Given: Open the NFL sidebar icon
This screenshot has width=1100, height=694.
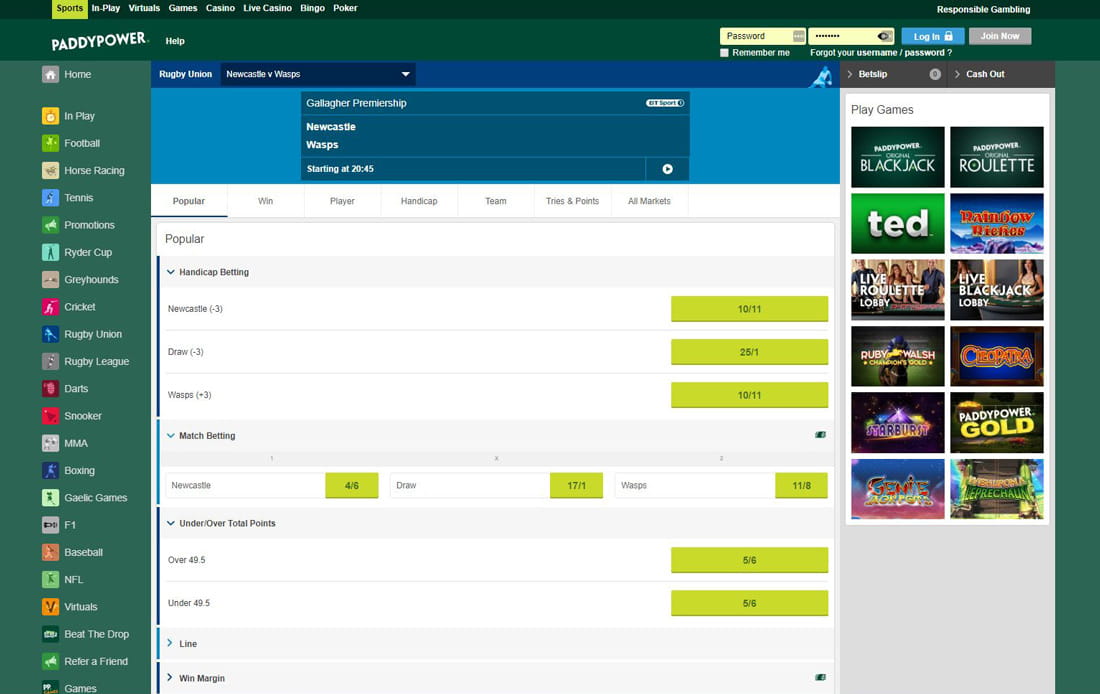Looking at the screenshot, I should pyautogui.click(x=51, y=580).
